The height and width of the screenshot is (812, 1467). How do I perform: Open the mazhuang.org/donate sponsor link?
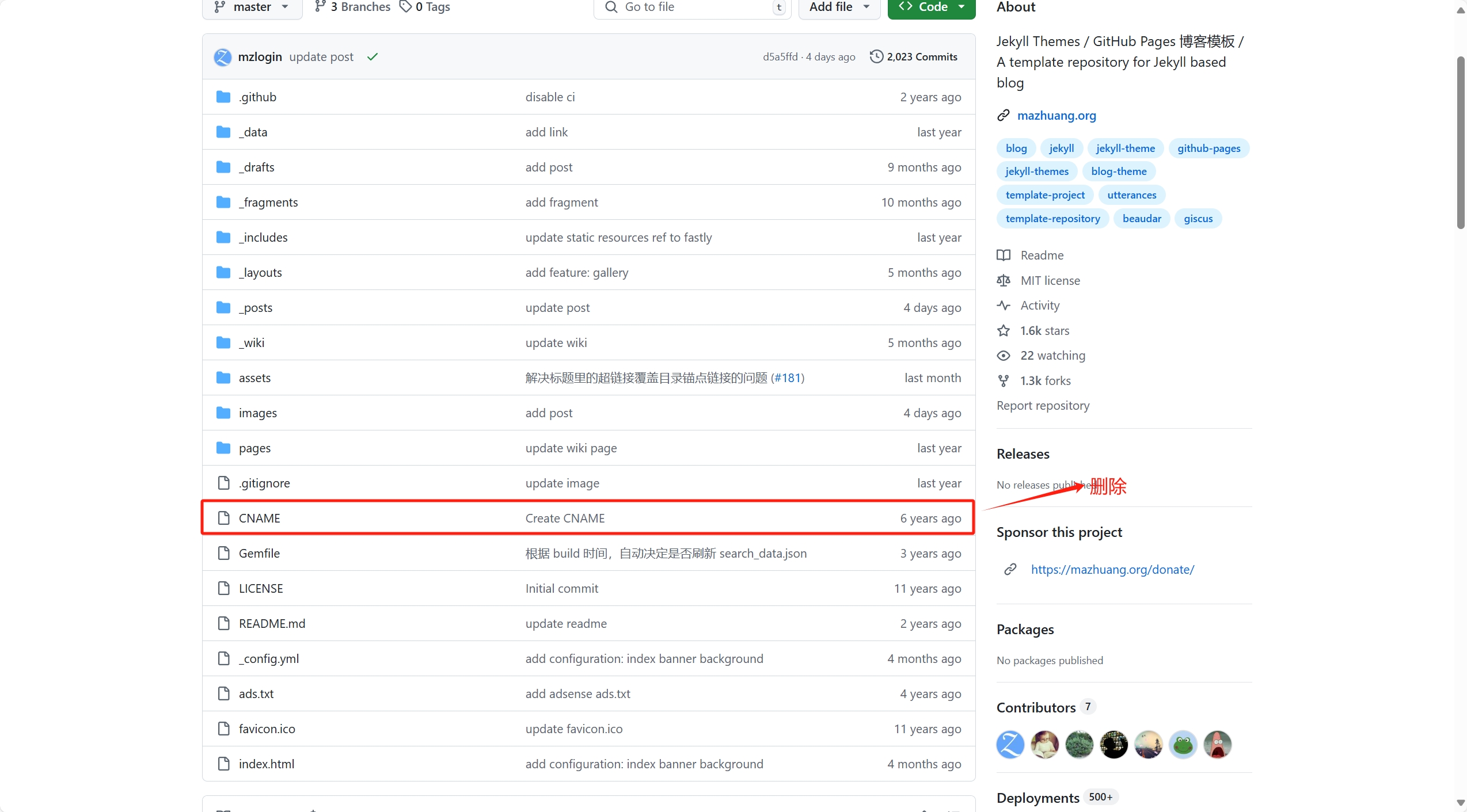pos(1112,570)
